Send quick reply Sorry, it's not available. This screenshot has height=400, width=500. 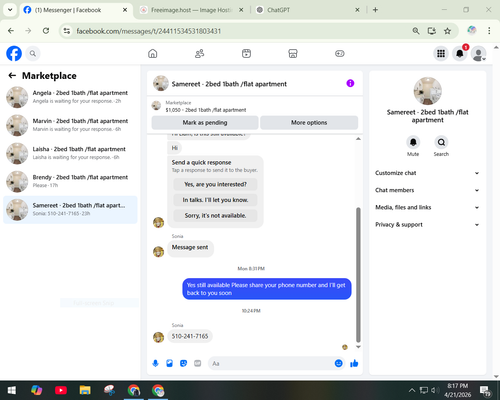click(x=215, y=216)
